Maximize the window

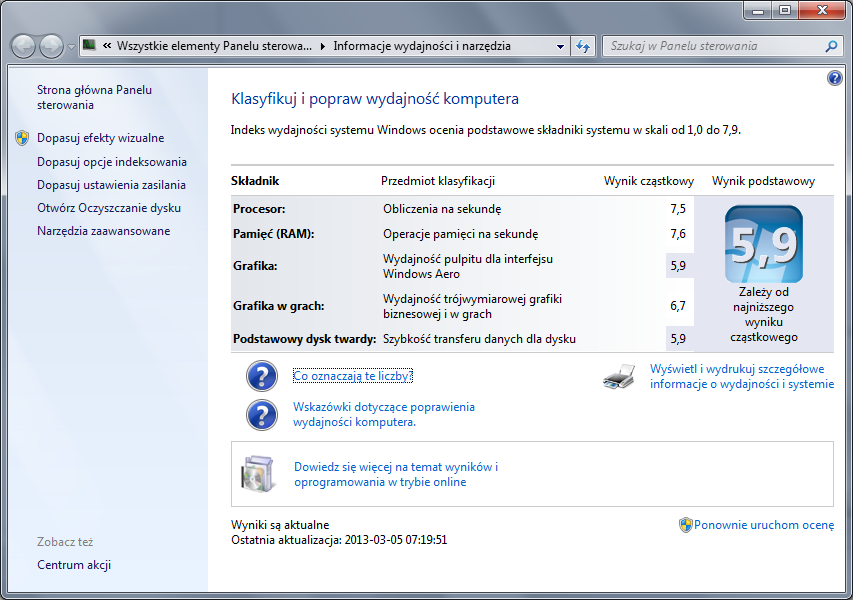coord(785,10)
